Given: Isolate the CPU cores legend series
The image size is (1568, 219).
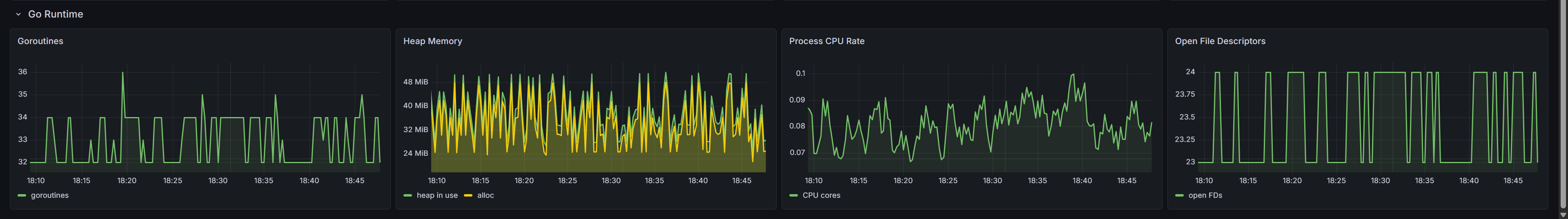Looking at the screenshot, I should [820, 195].
